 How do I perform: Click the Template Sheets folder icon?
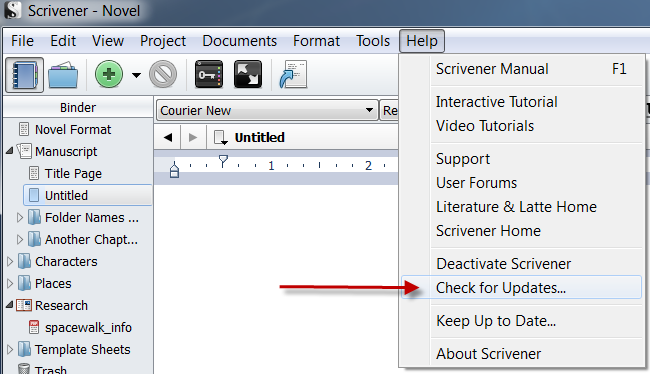25,349
